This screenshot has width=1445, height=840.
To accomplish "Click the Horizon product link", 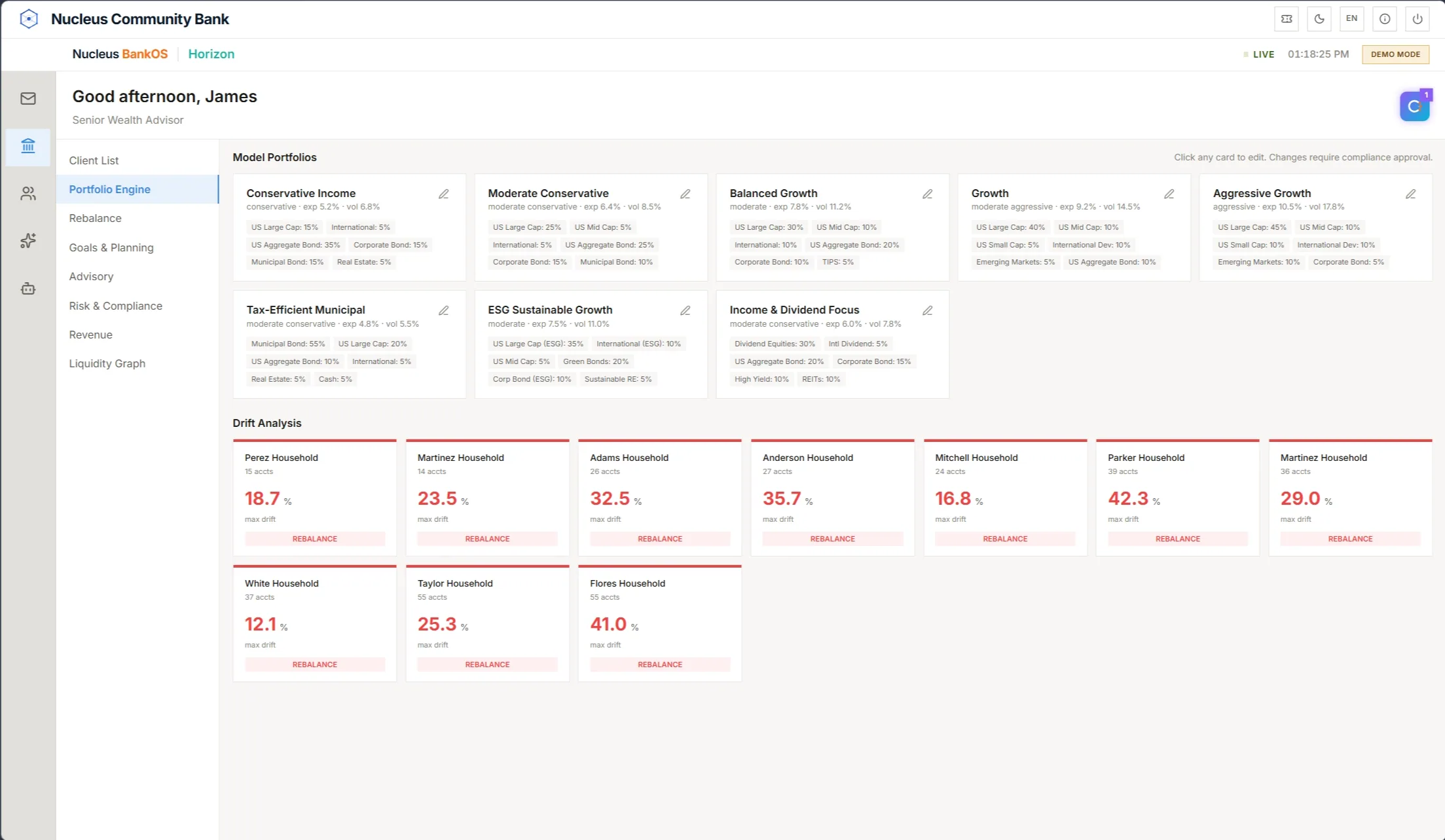I will point(211,54).
